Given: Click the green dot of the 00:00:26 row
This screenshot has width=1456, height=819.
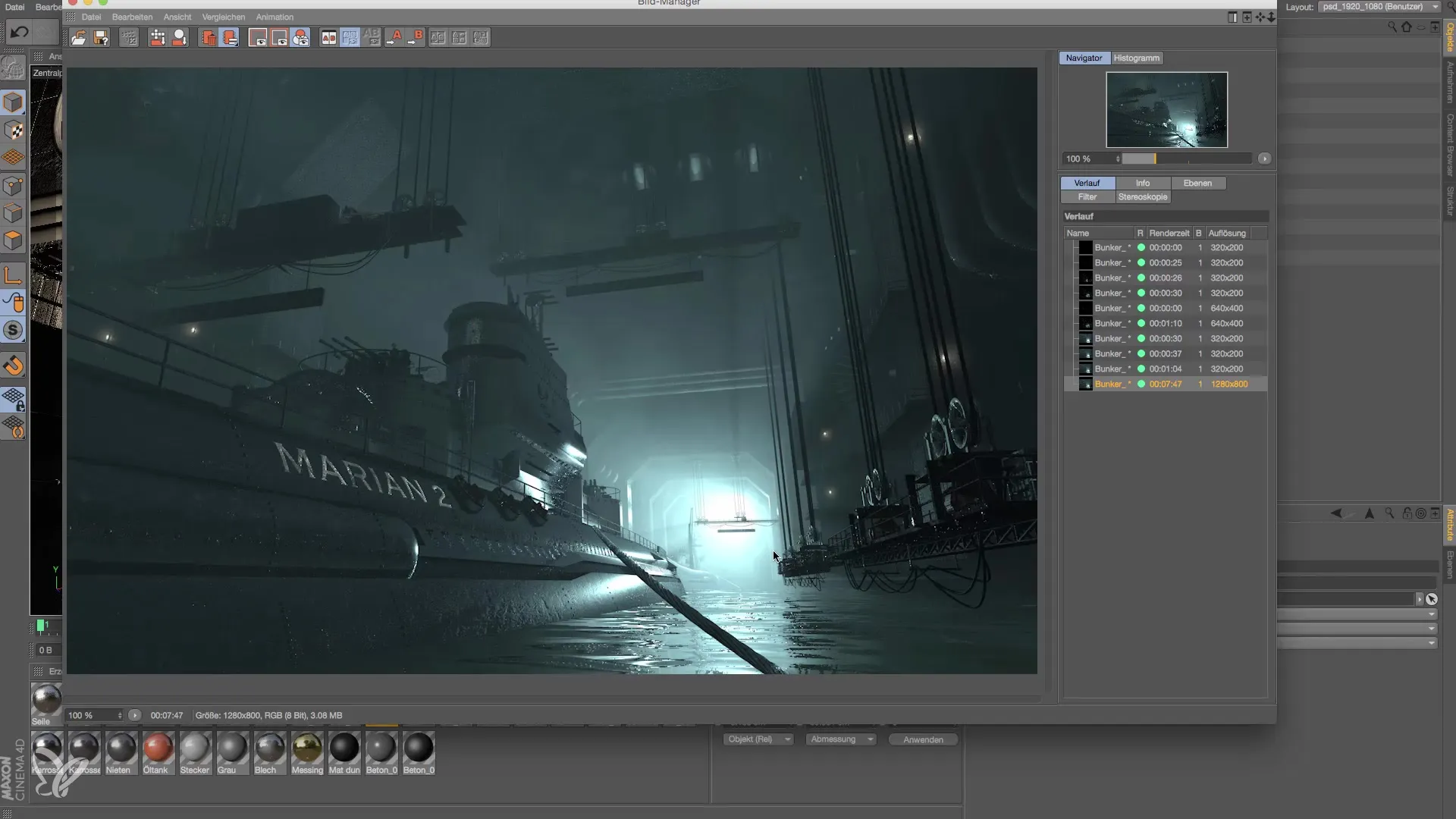Looking at the screenshot, I should click(1141, 278).
